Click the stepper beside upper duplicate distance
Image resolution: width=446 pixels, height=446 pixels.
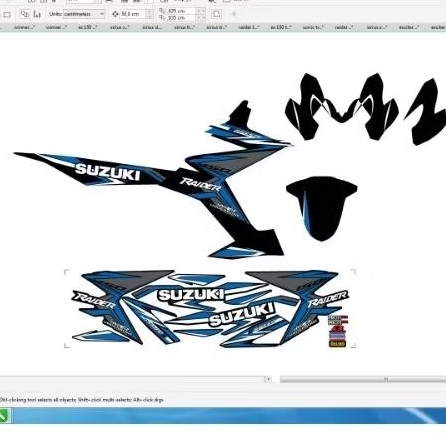point(201,11)
